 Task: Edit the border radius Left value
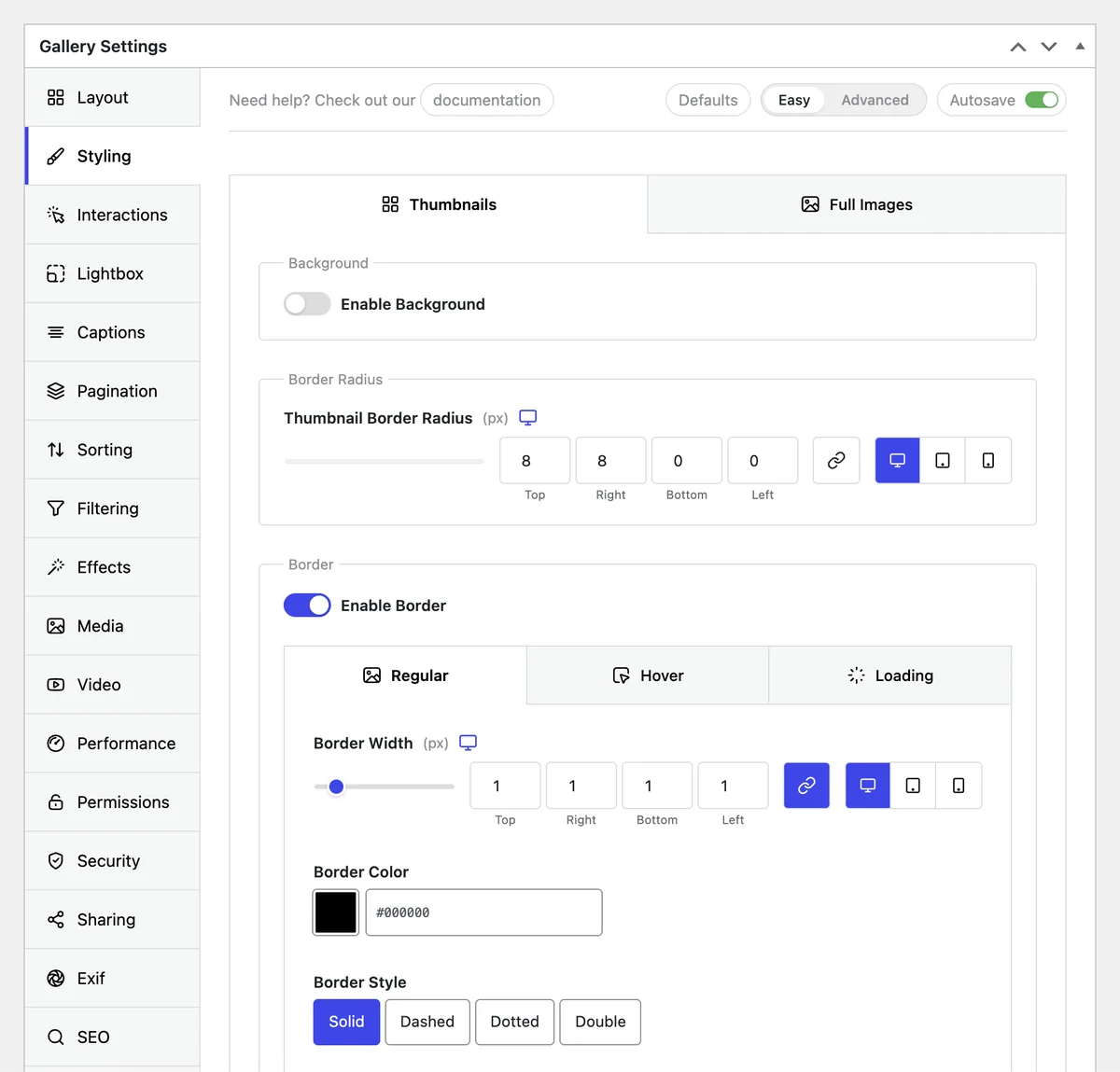tap(763, 461)
